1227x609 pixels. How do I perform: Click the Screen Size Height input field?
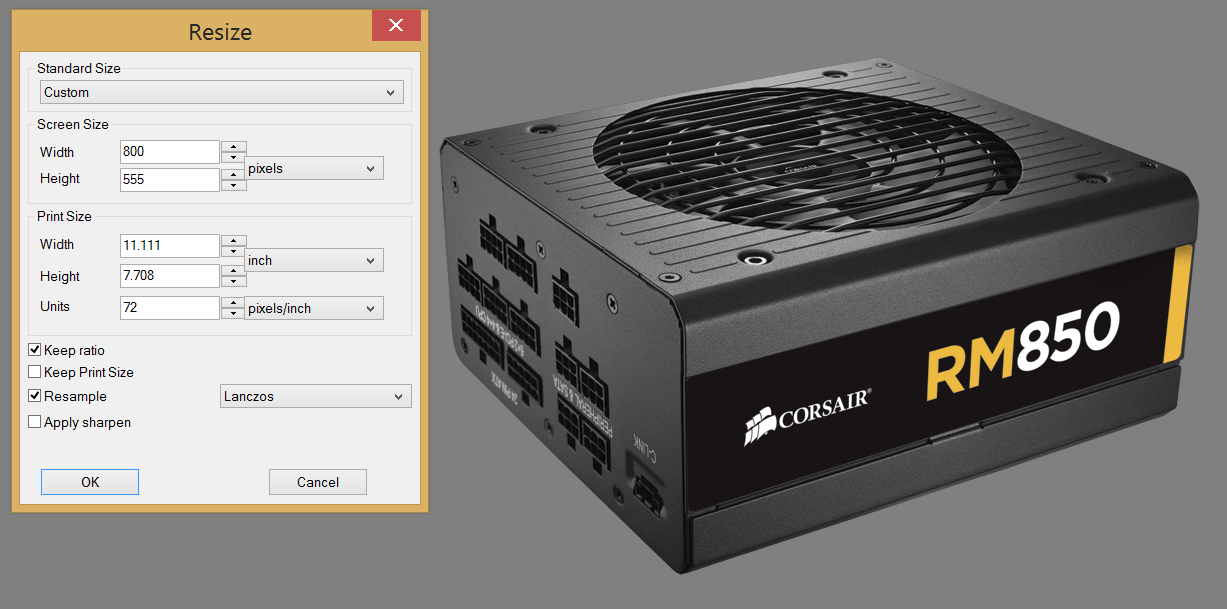[169, 180]
